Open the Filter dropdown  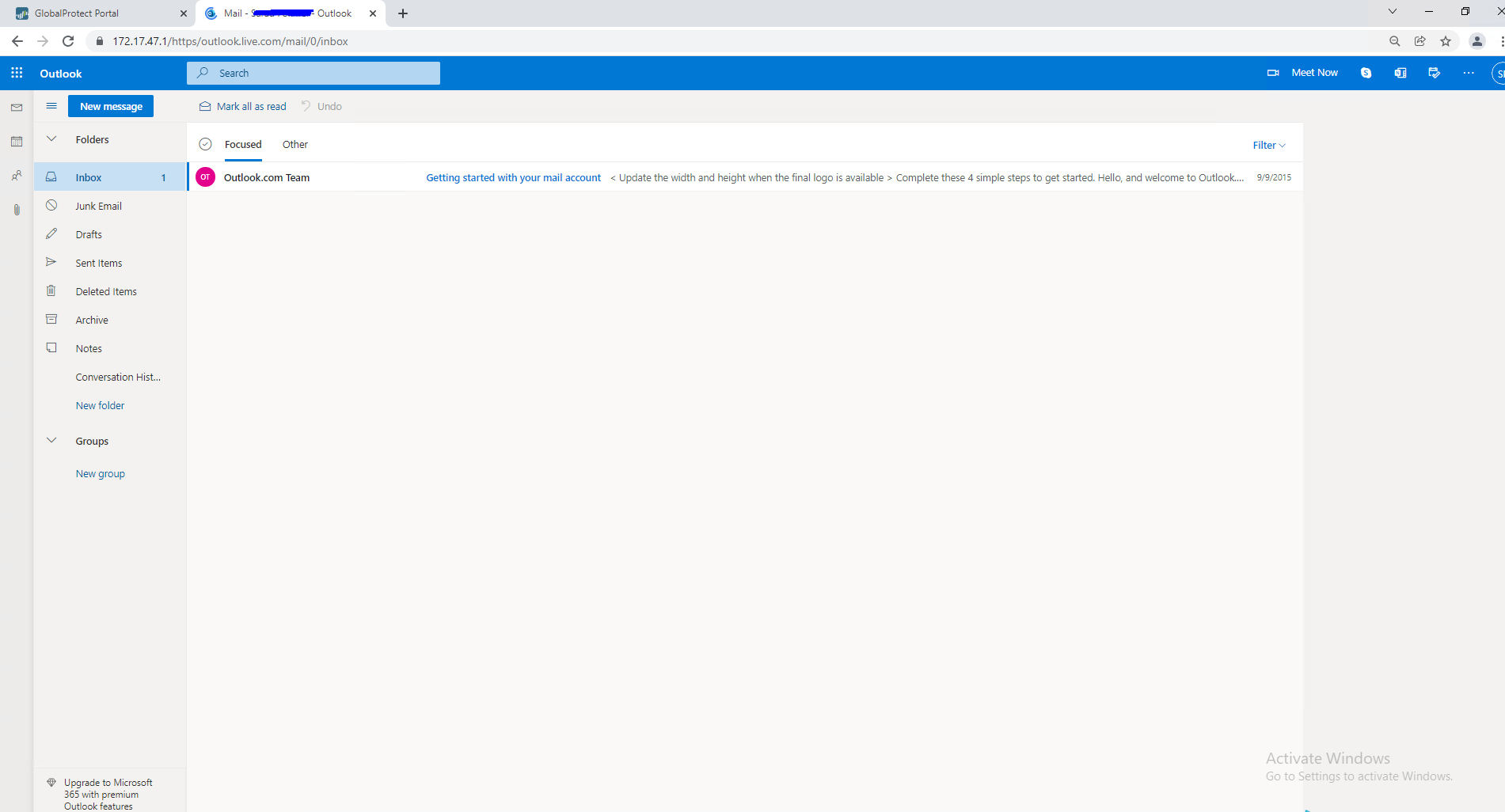[x=1267, y=145]
